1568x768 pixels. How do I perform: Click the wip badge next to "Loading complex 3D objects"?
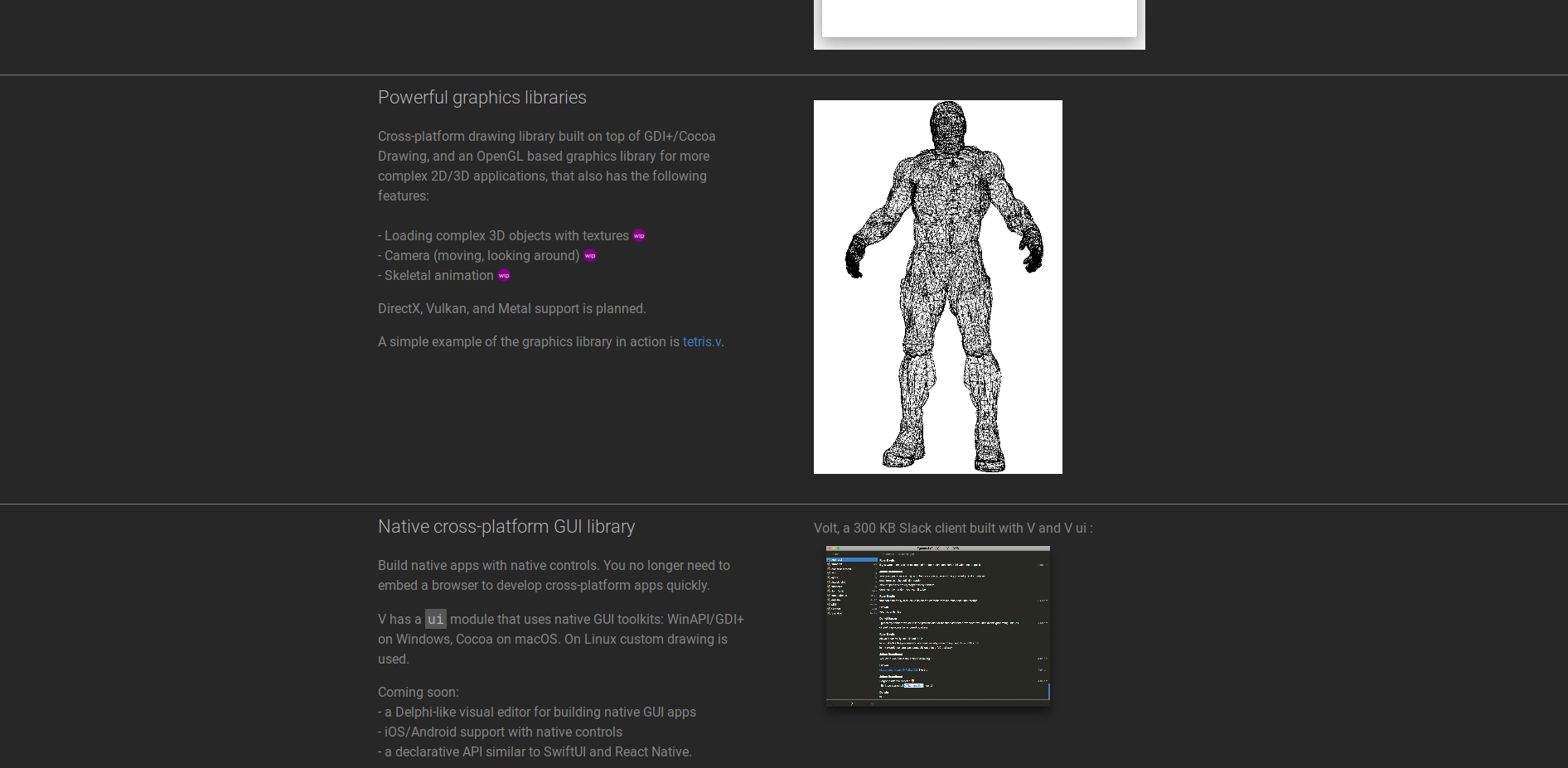coord(638,235)
